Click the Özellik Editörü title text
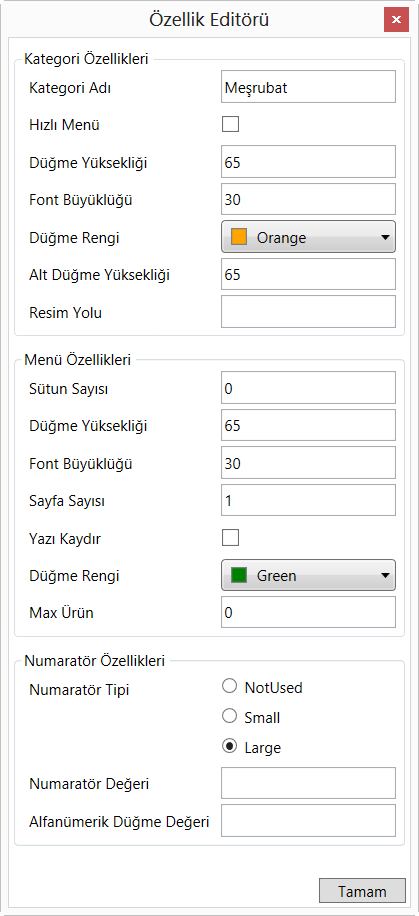This screenshot has width=419, height=916. (x=209, y=20)
